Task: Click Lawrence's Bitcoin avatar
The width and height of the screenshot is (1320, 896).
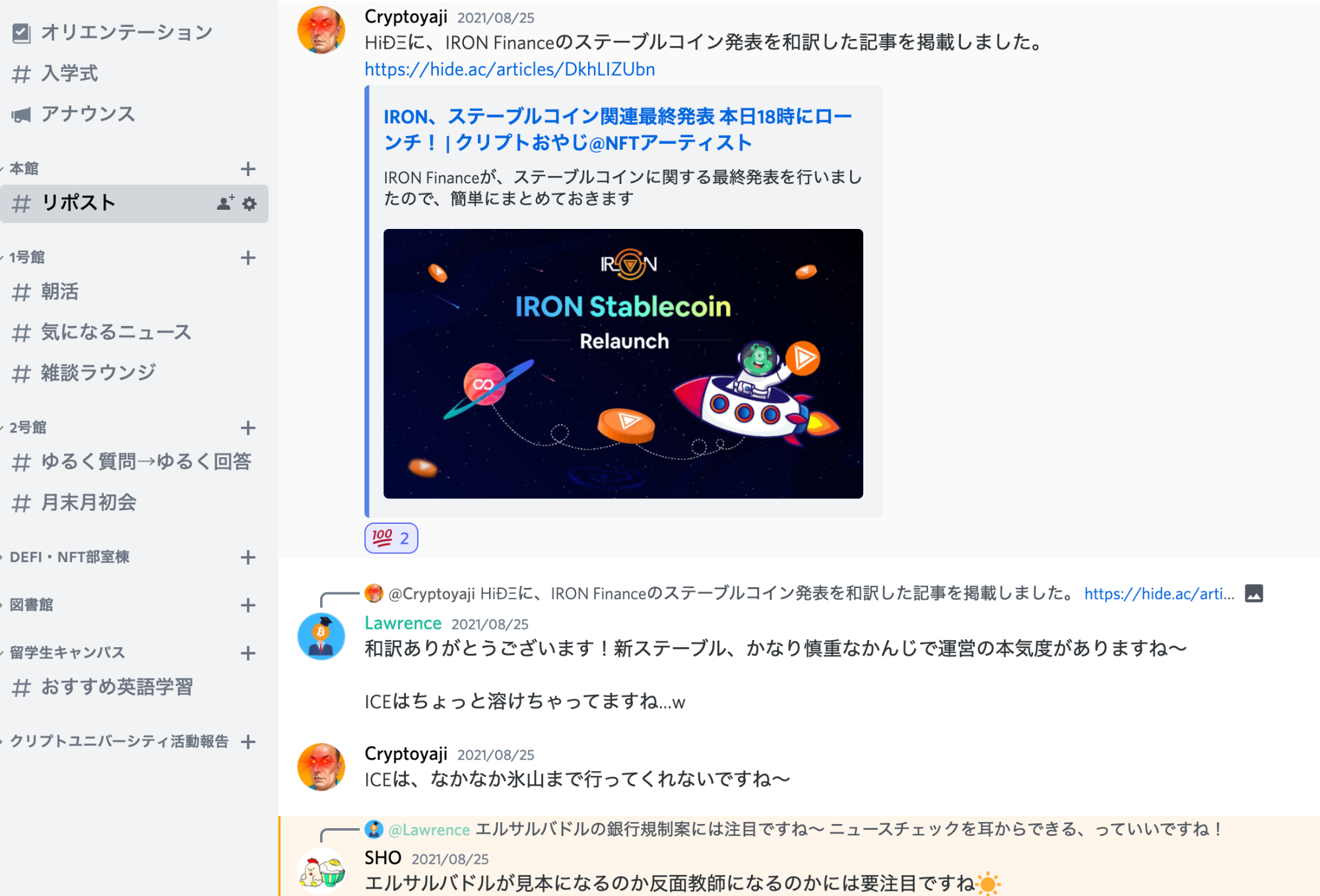Action: click(x=321, y=637)
